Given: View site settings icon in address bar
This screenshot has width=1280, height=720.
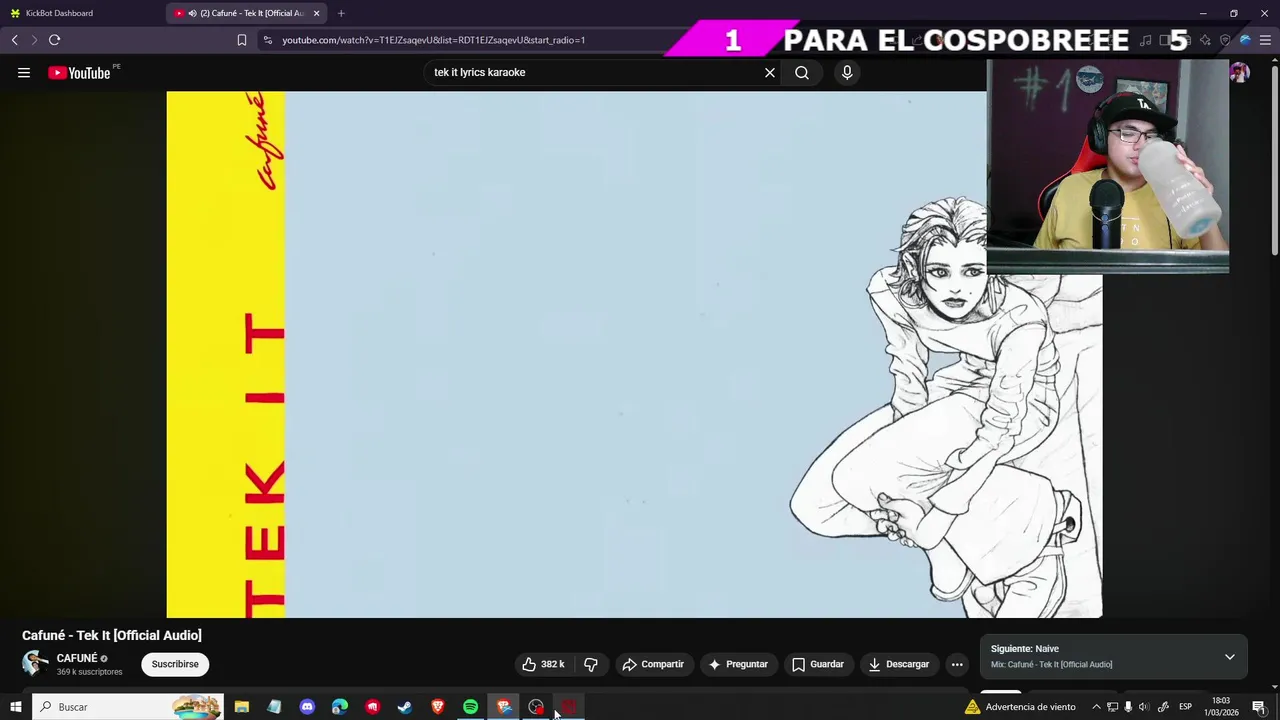Looking at the screenshot, I should (267, 40).
